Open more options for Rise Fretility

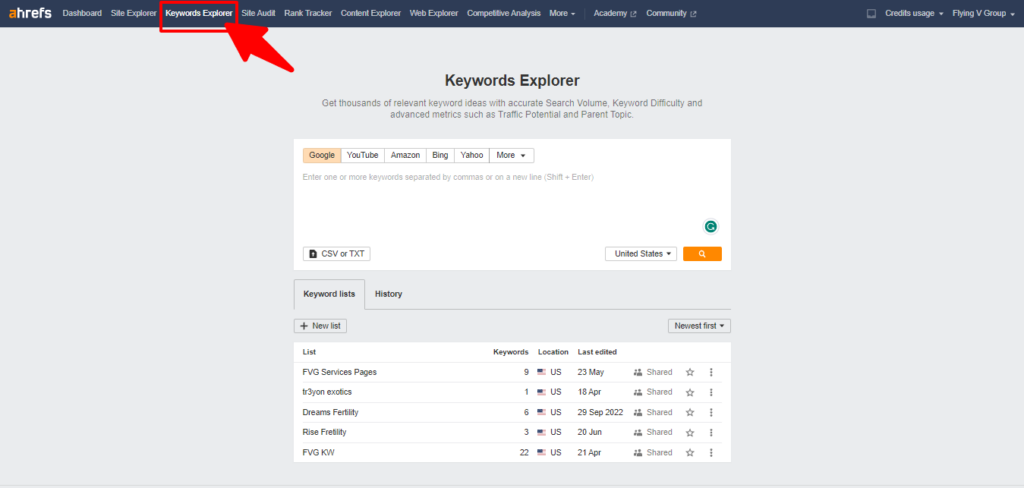tap(711, 432)
